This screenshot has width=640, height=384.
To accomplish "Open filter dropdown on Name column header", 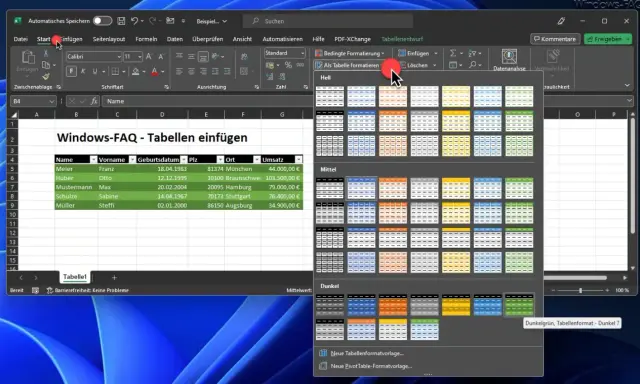I will pos(93,160).
